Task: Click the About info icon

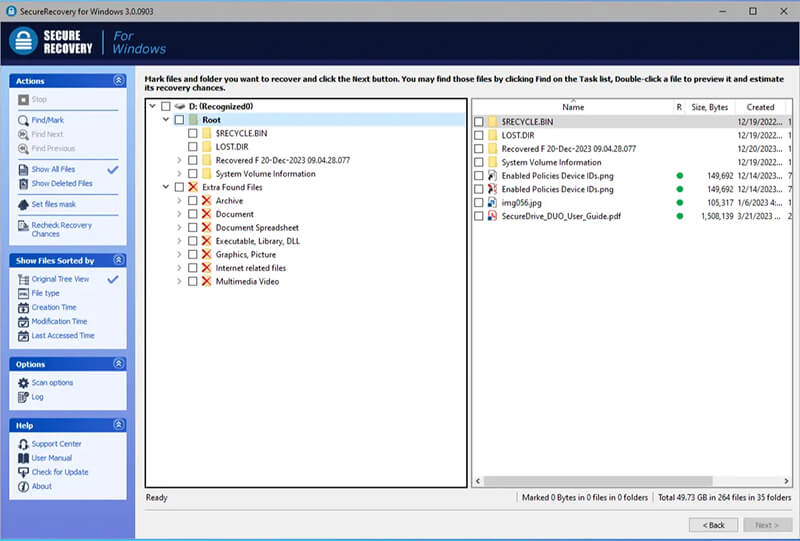Action: (x=23, y=486)
